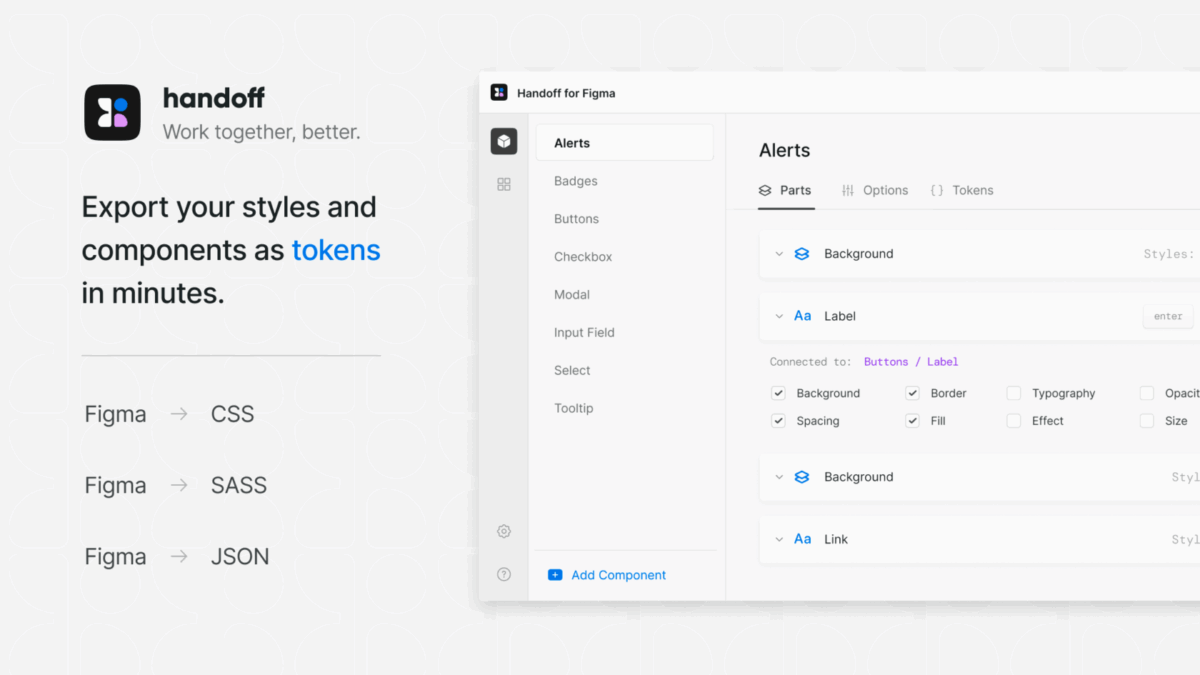Collapse the Label part row chevron

(779, 316)
